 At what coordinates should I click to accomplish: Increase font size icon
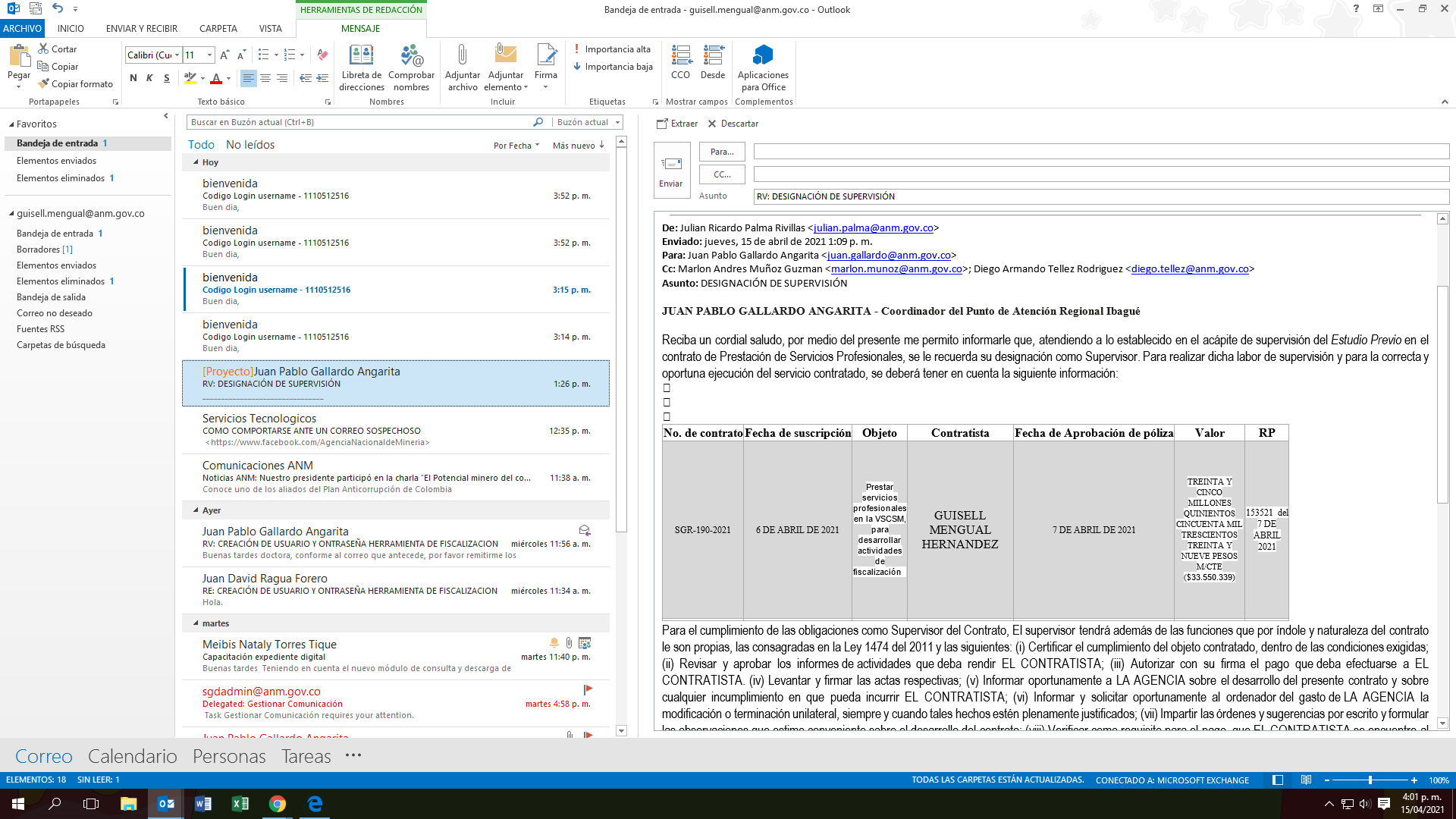pos(224,55)
